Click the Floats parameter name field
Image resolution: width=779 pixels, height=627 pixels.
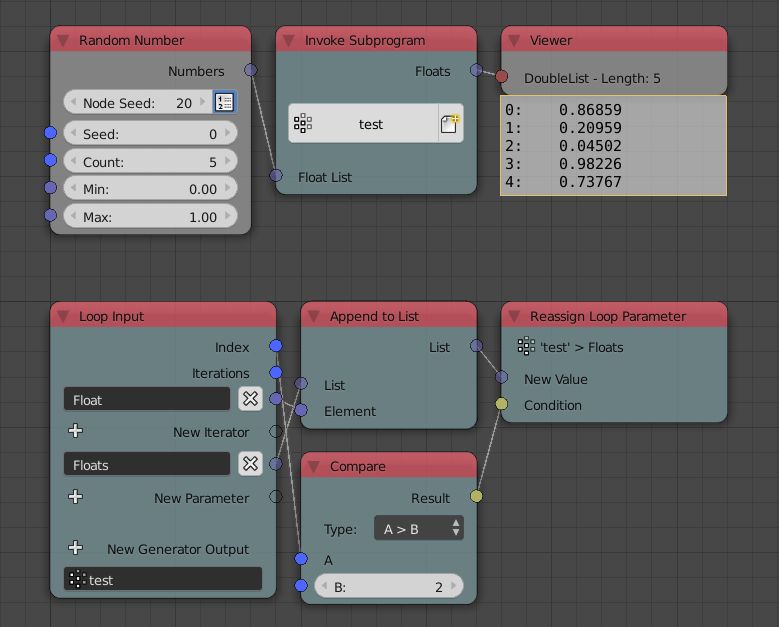tap(147, 464)
